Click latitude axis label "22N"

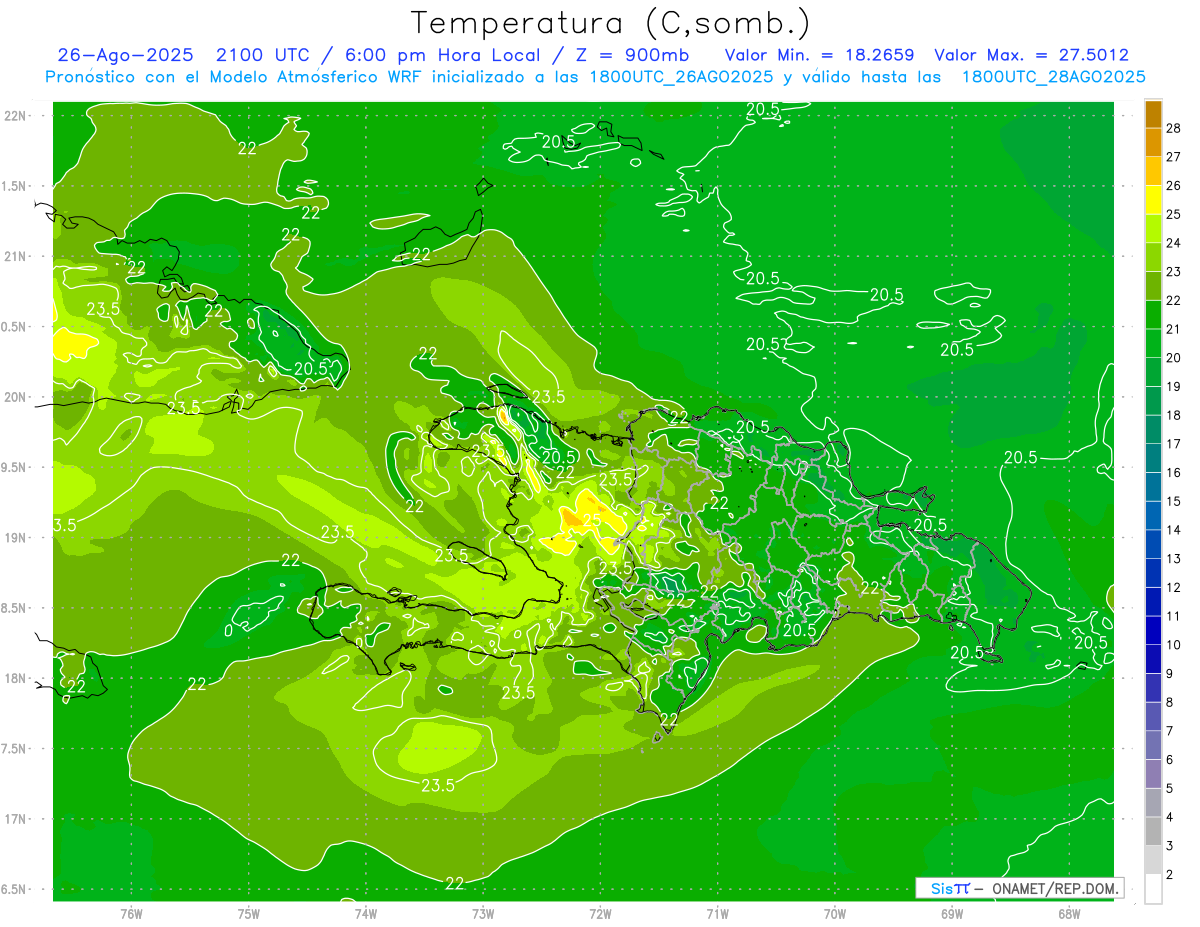pos(16,116)
